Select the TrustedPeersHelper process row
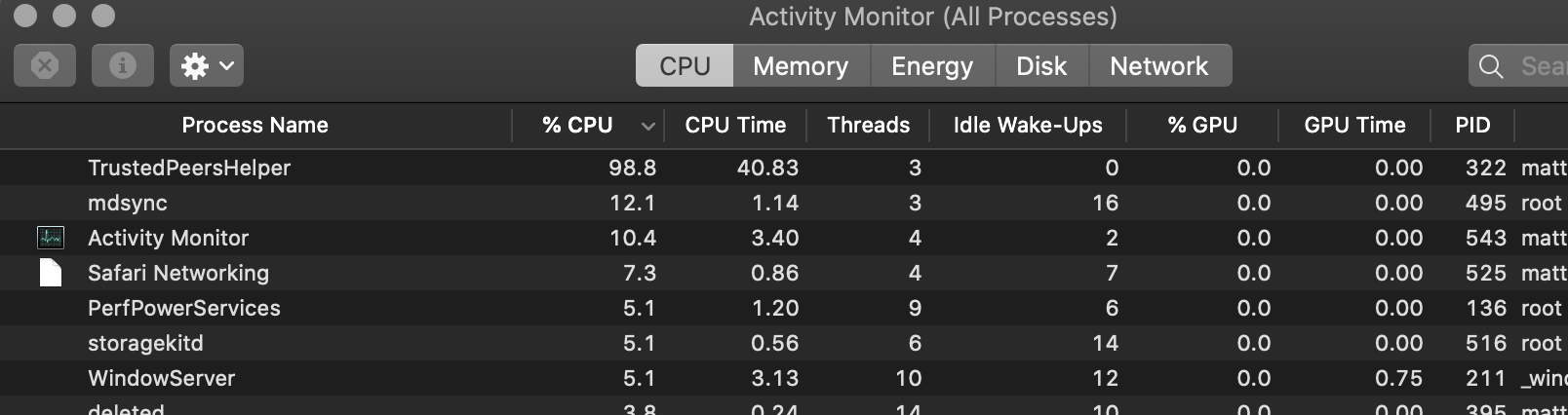This screenshot has width=1568, height=415. coord(189,168)
